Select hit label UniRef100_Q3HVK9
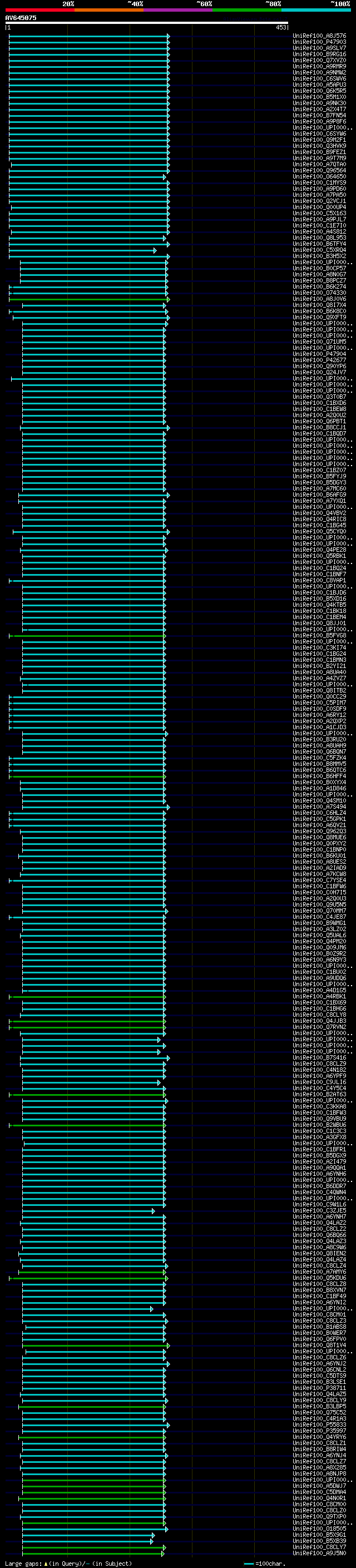The image size is (356, 1568). pyautogui.click(x=319, y=146)
